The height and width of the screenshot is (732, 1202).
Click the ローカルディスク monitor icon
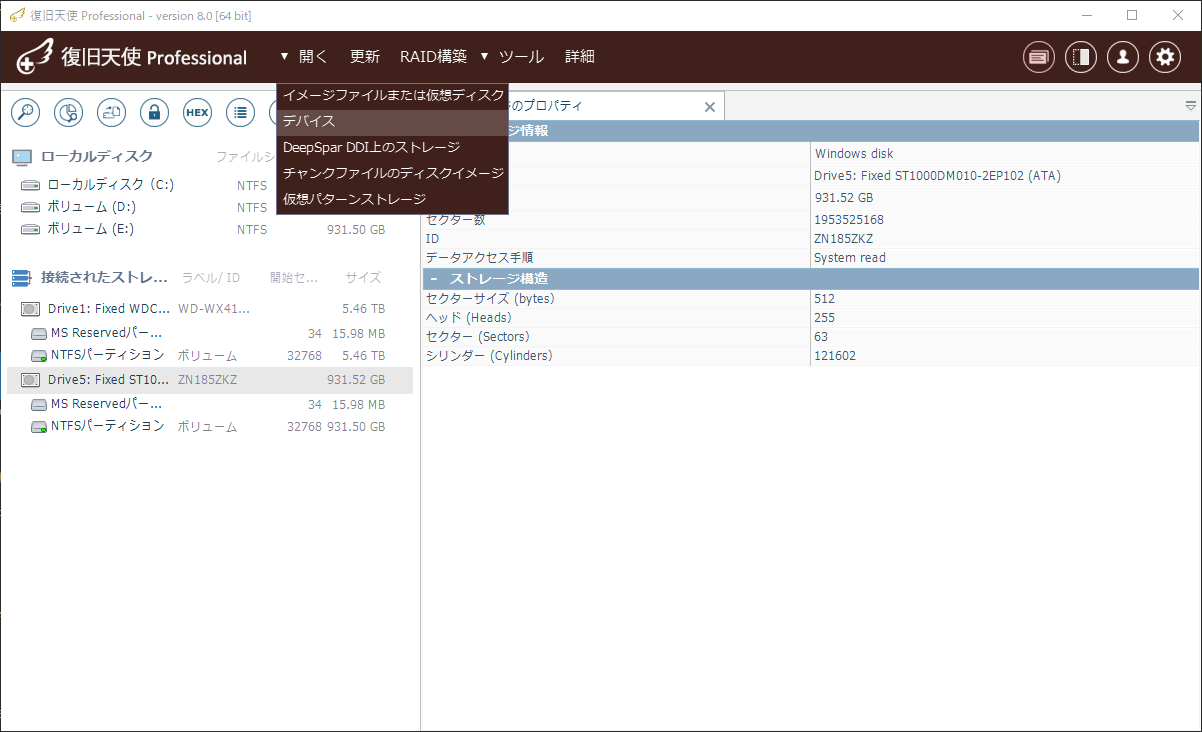pyautogui.click(x=21, y=157)
